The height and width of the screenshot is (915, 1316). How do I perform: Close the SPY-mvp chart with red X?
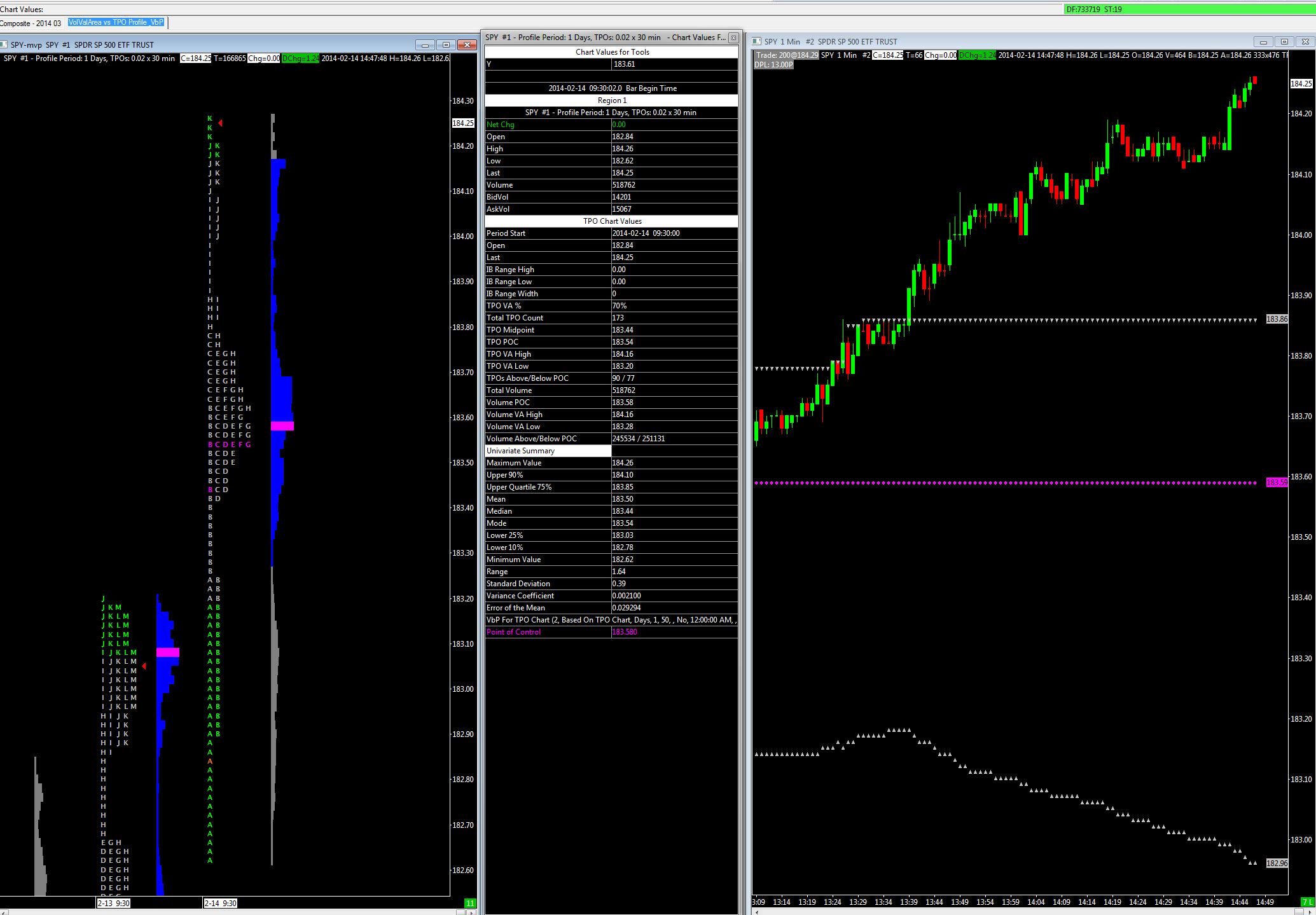point(467,45)
